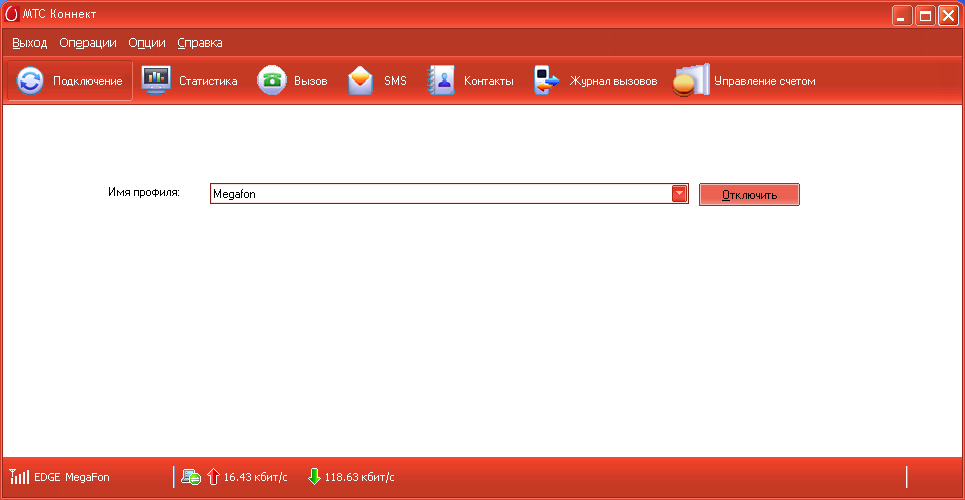Click the Управление счетом toolbar label
965x500 pixels.
click(x=764, y=81)
